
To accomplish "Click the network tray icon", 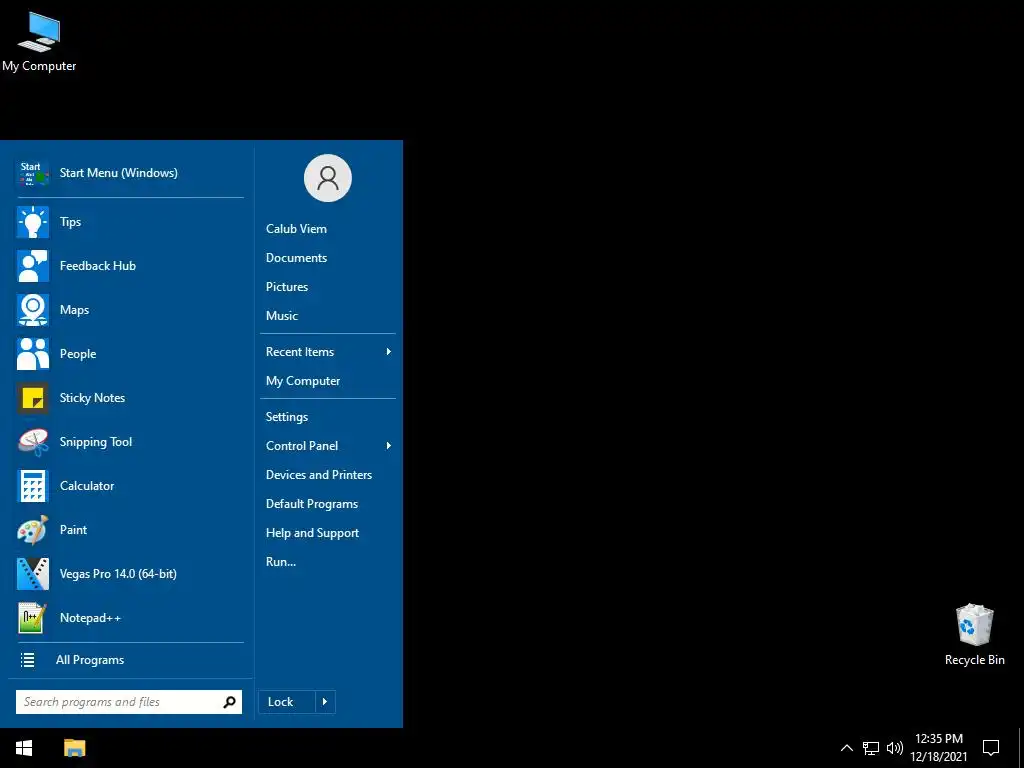I will [x=871, y=748].
